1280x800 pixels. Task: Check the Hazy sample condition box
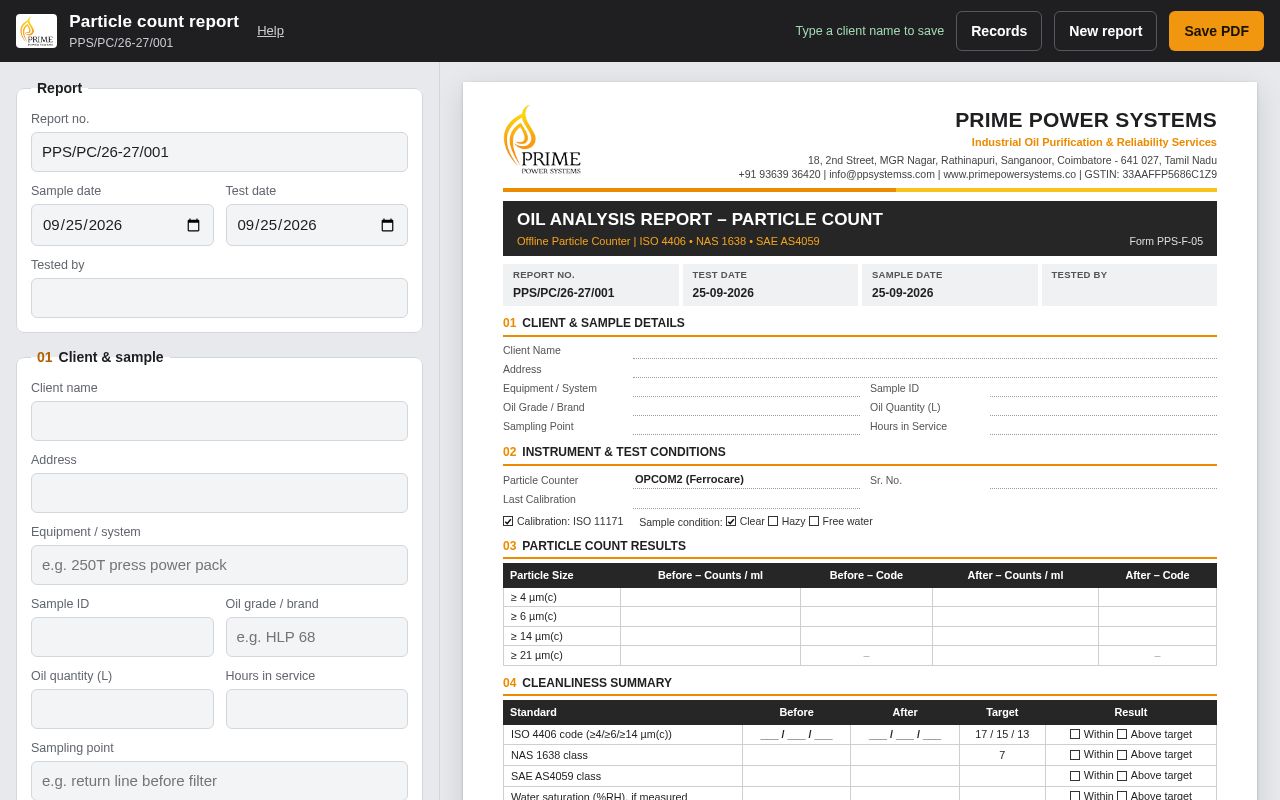[x=773, y=521]
